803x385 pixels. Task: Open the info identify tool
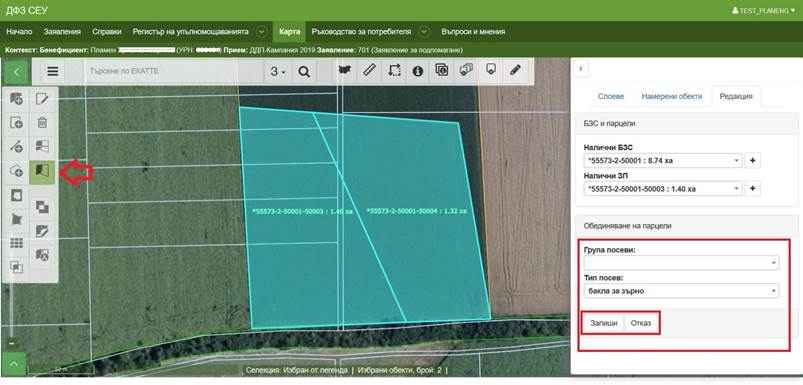[x=418, y=71]
